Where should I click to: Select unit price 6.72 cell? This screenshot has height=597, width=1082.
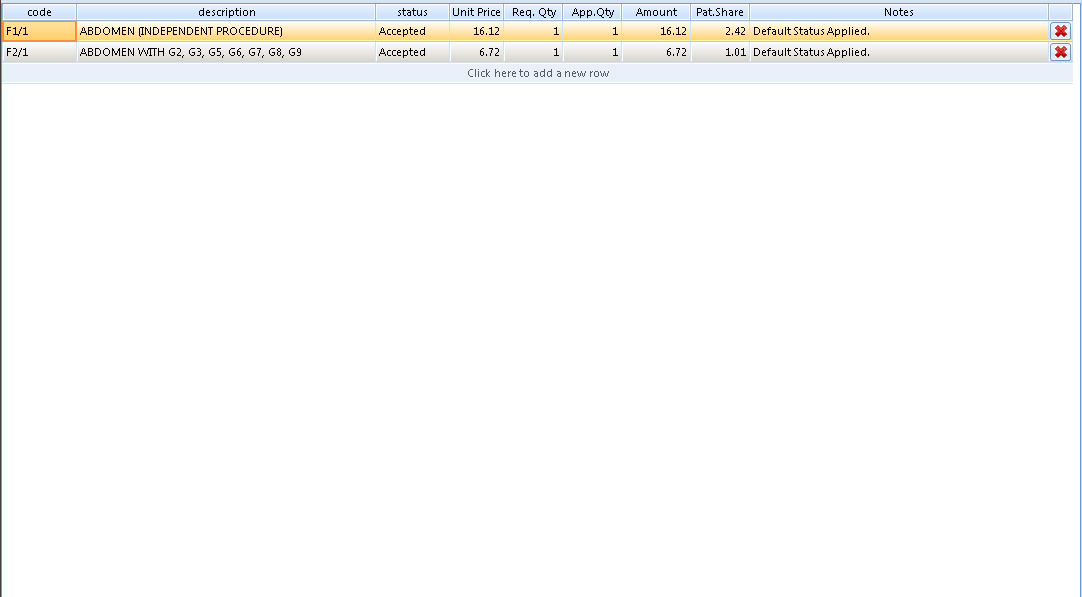[476, 52]
